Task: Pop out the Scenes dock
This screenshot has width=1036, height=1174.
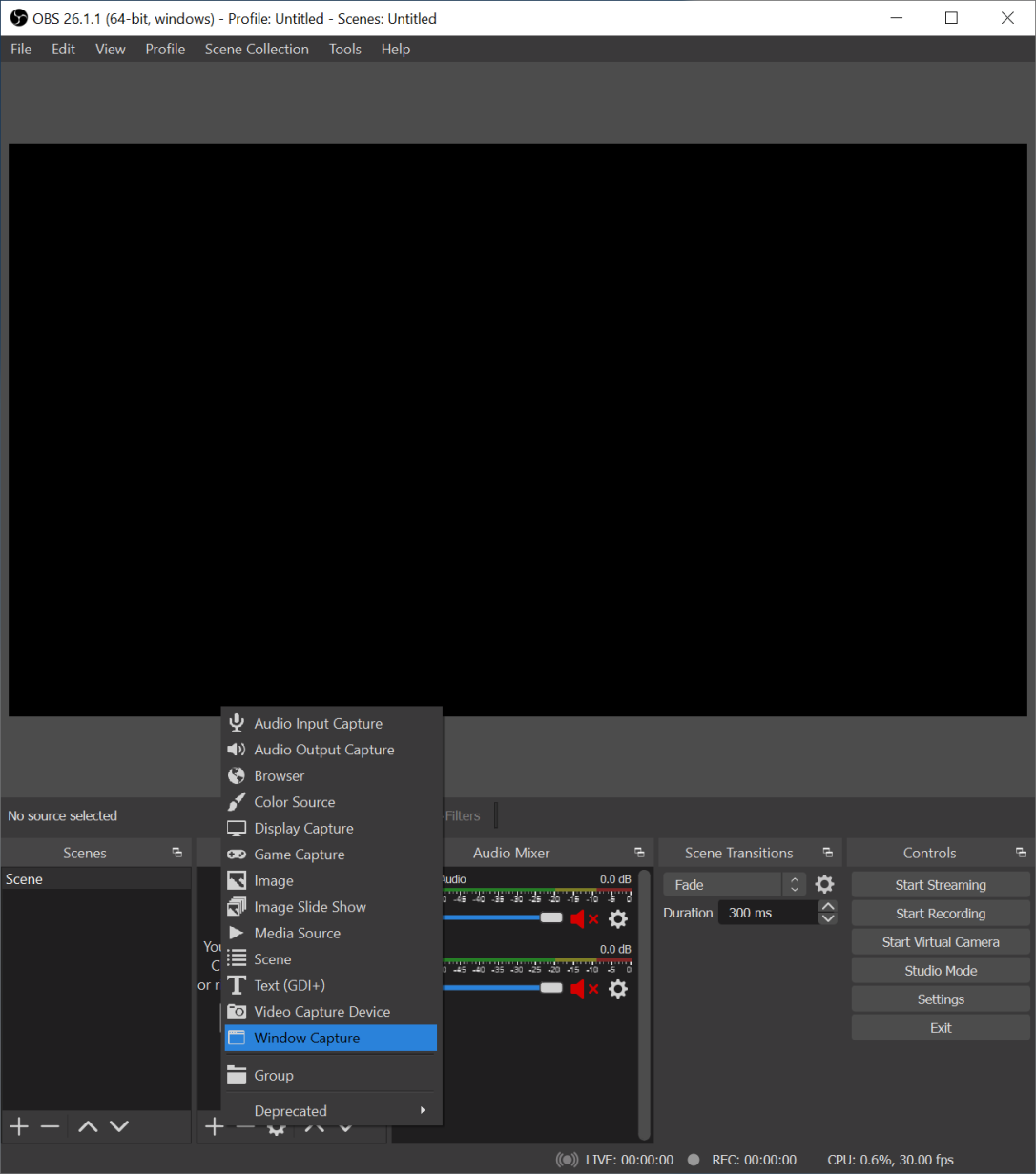Action: tap(176, 854)
